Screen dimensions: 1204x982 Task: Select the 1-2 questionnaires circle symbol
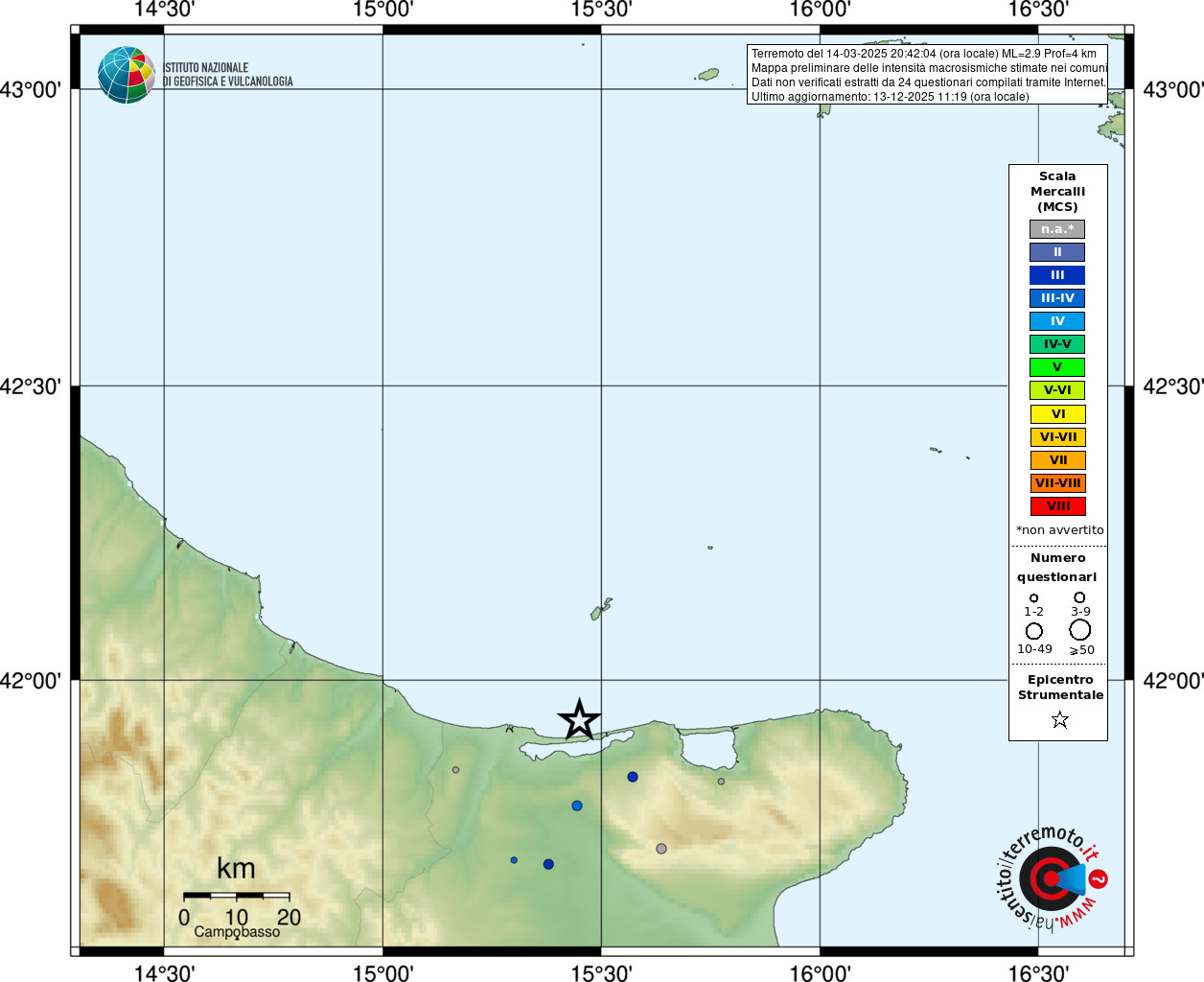1033,598
